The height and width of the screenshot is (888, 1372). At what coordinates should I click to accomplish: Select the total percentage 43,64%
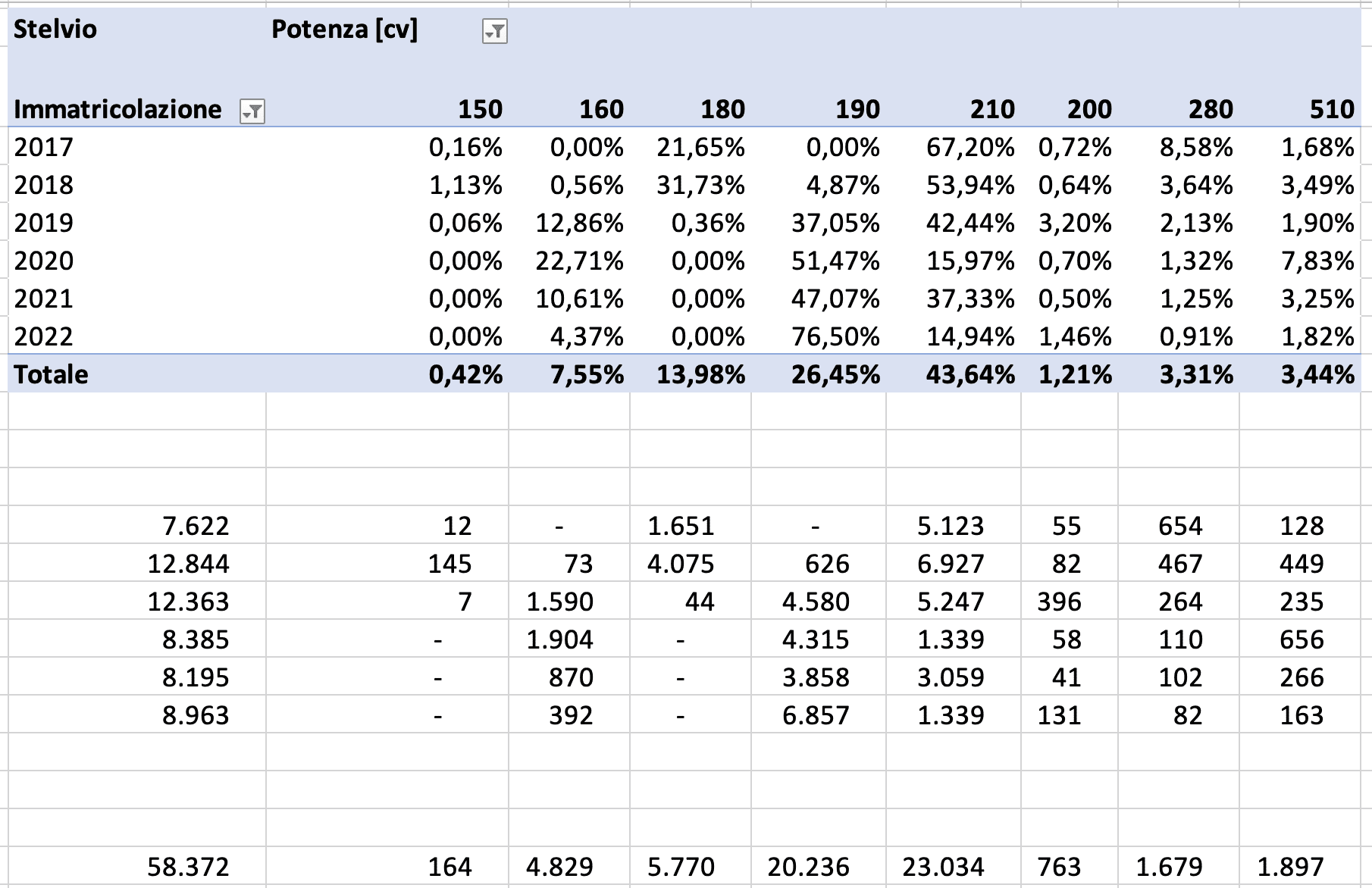(969, 374)
